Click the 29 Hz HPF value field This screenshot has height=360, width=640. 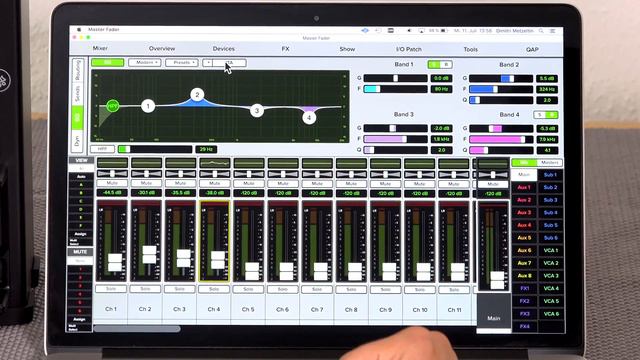click(206, 149)
